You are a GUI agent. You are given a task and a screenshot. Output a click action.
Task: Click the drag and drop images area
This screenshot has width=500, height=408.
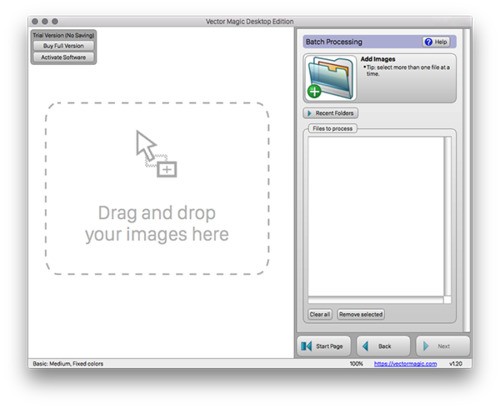[x=157, y=188]
